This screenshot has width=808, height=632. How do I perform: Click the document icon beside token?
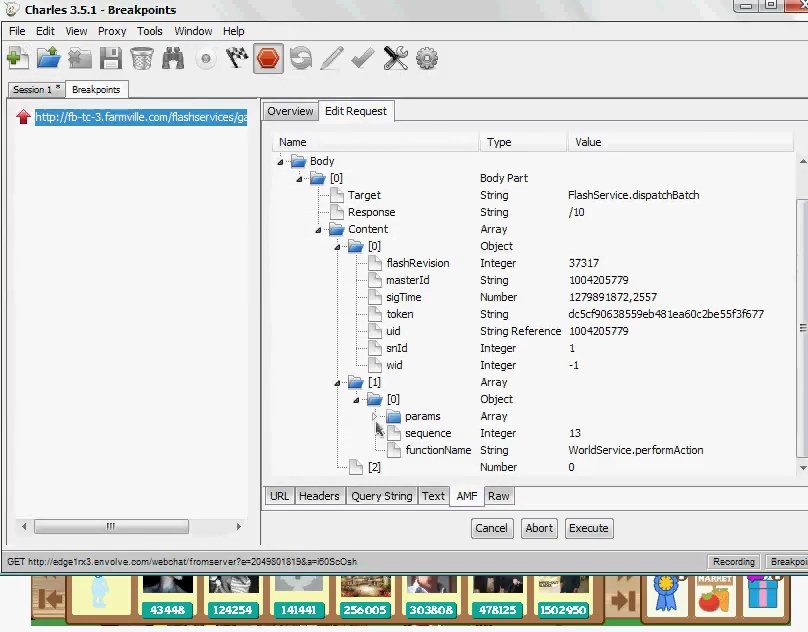(x=375, y=314)
